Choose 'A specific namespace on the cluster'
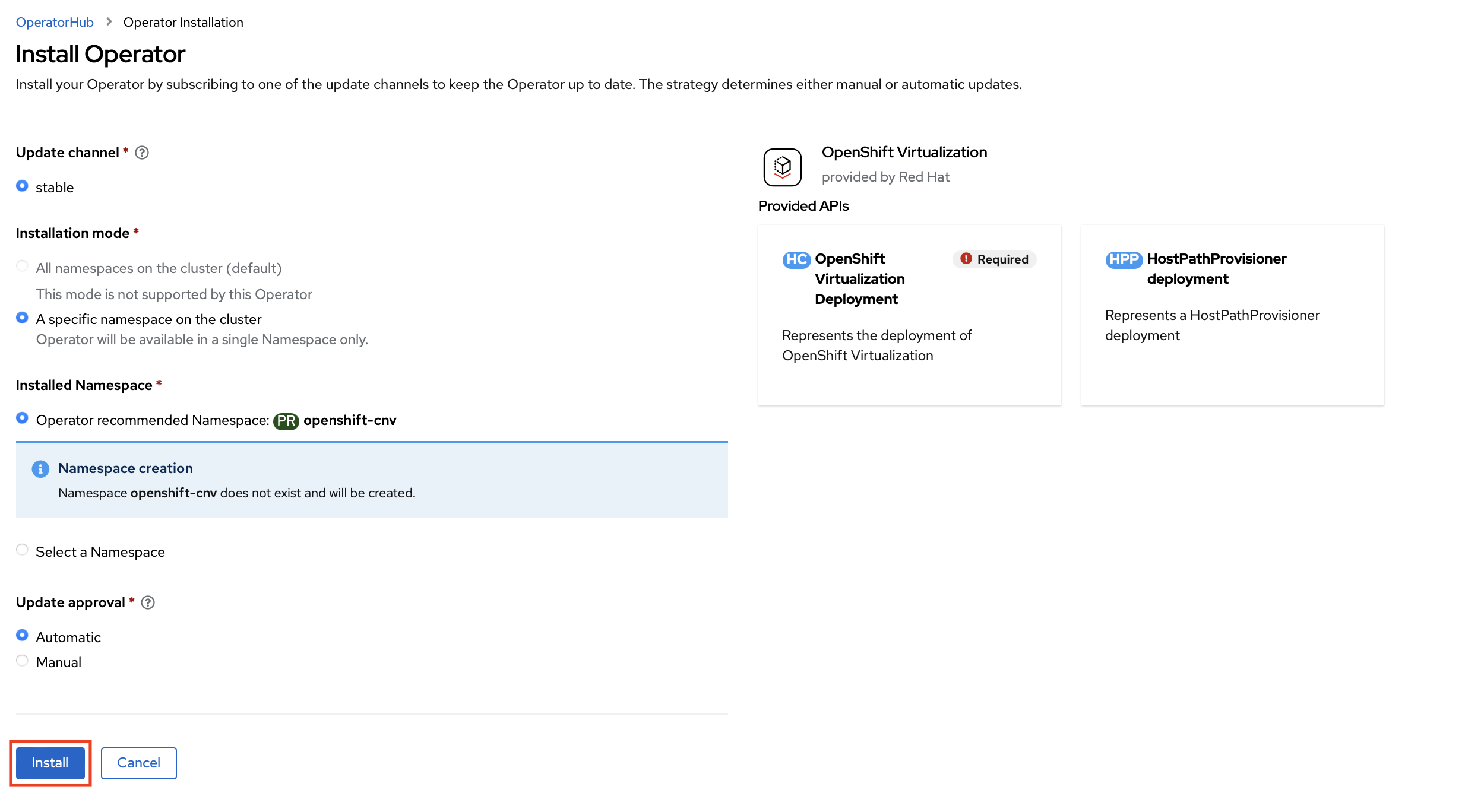The width and height of the screenshot is (1484, 812). click(x=22, y=318)
